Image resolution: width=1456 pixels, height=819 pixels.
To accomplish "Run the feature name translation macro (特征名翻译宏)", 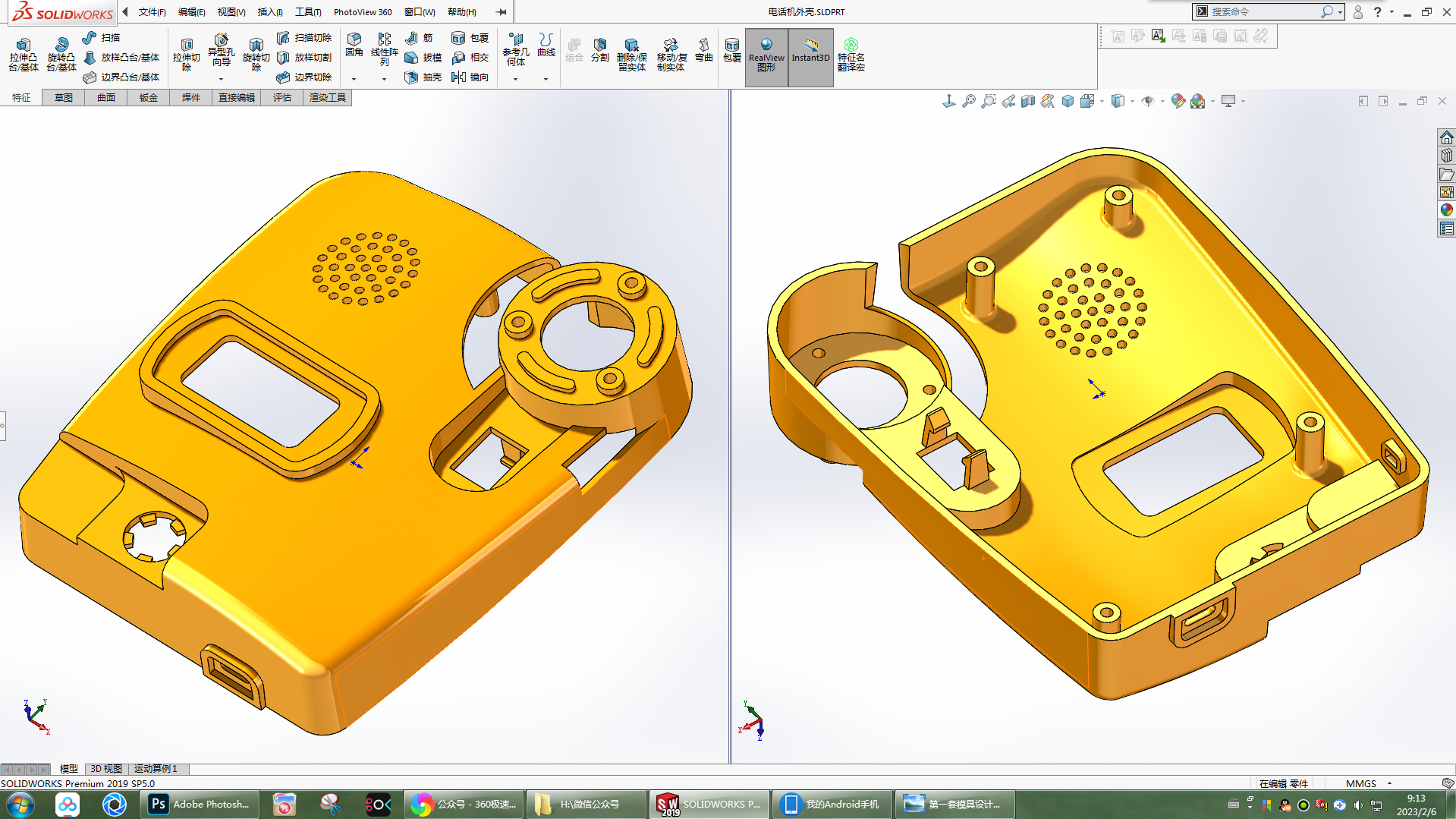I will (851, 54).
